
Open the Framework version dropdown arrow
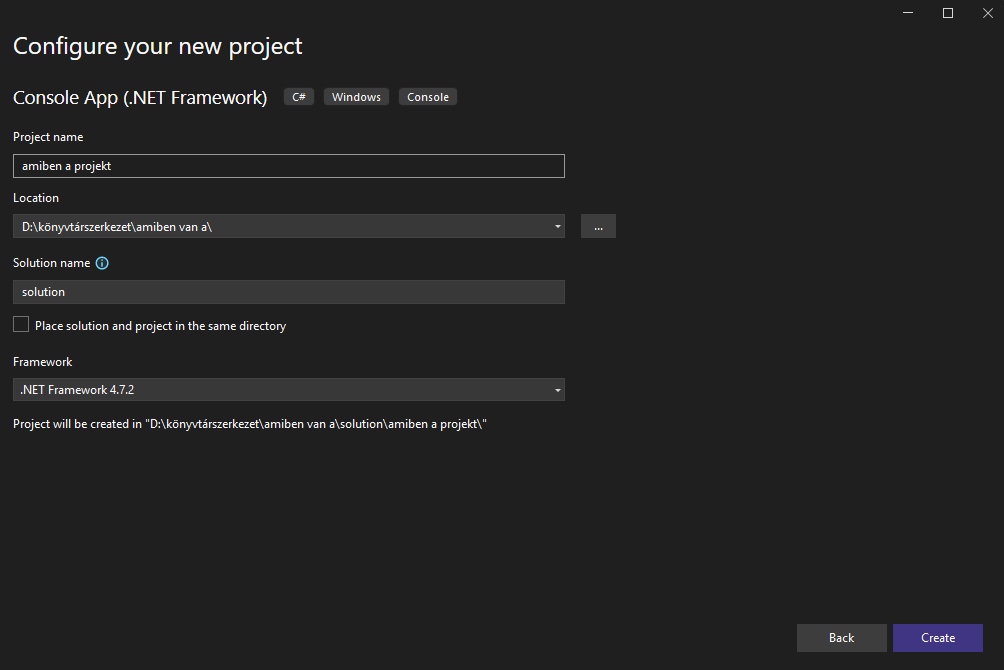click(557, 390)
